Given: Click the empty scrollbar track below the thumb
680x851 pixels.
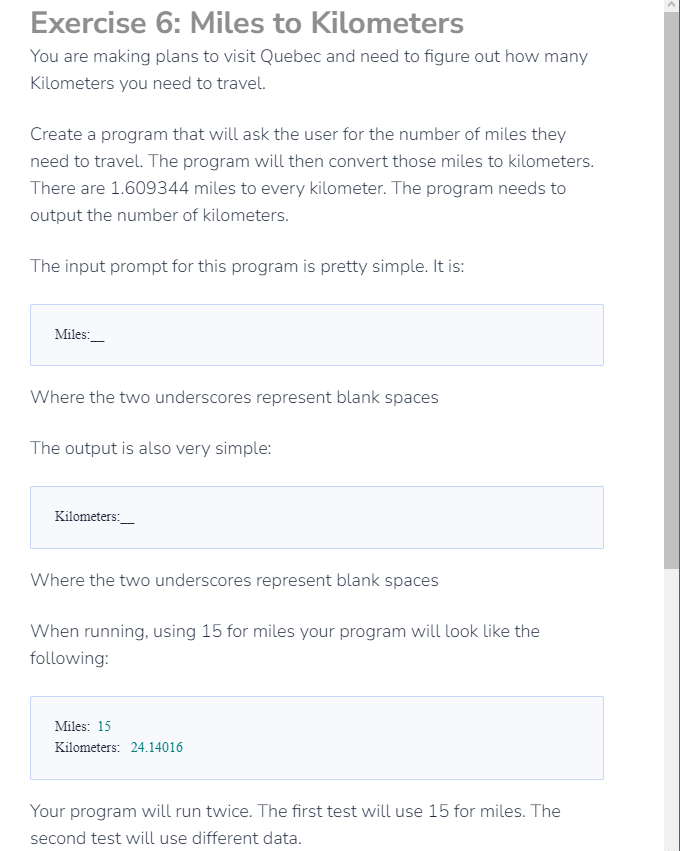Looking at the screenshot, I should tap(672, 710).
